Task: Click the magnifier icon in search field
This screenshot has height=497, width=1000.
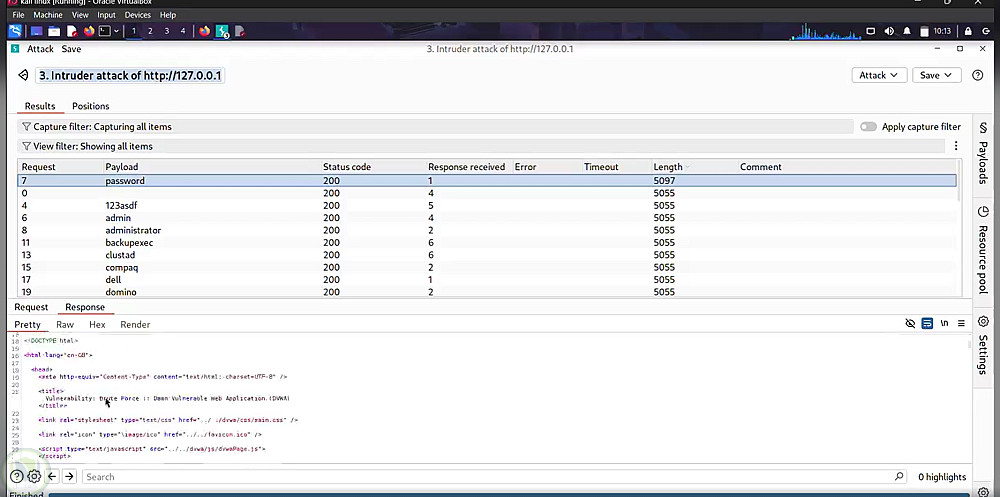Action: click(x=899, y=477)
